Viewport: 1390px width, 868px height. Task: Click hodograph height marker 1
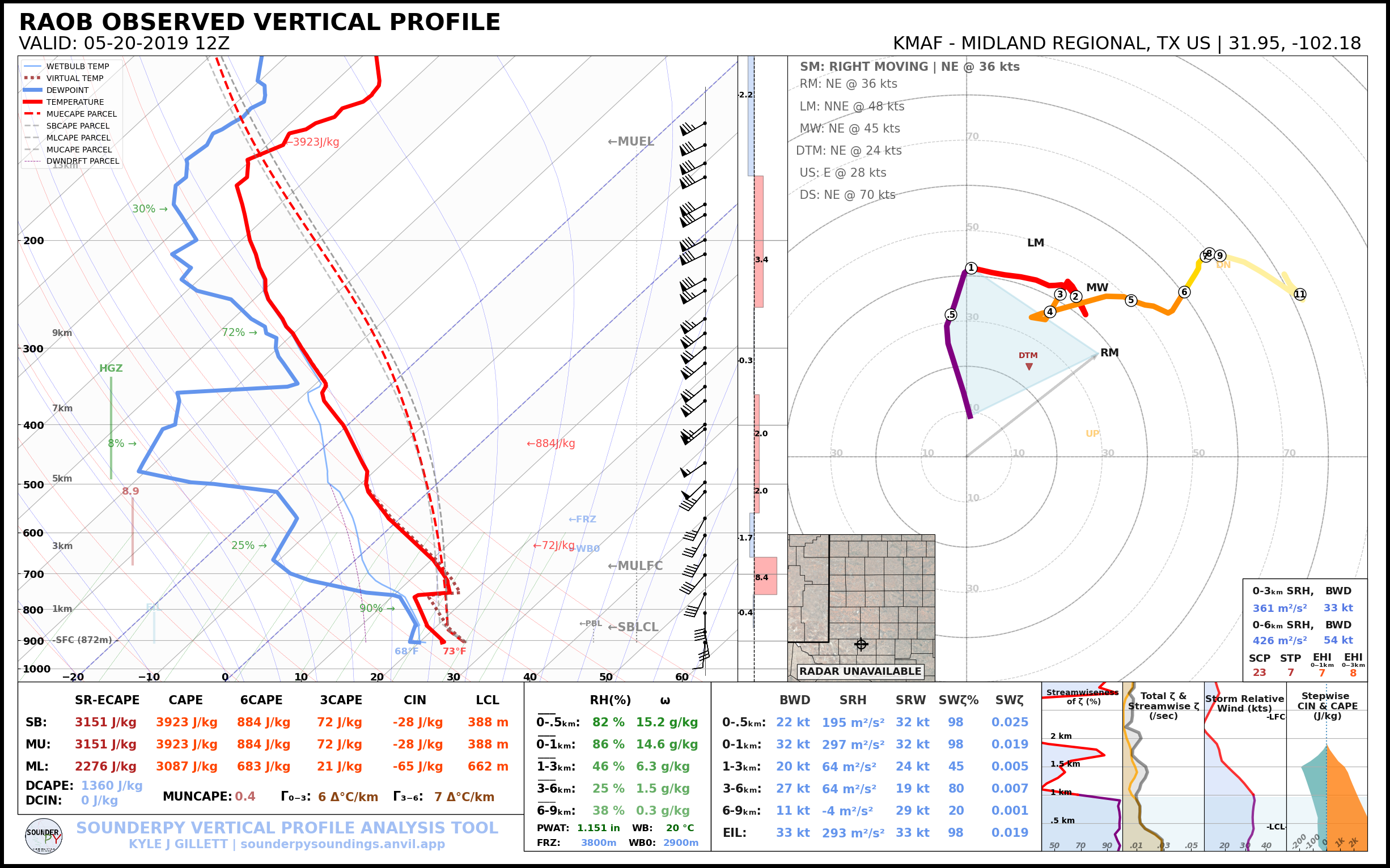[971, 268]
